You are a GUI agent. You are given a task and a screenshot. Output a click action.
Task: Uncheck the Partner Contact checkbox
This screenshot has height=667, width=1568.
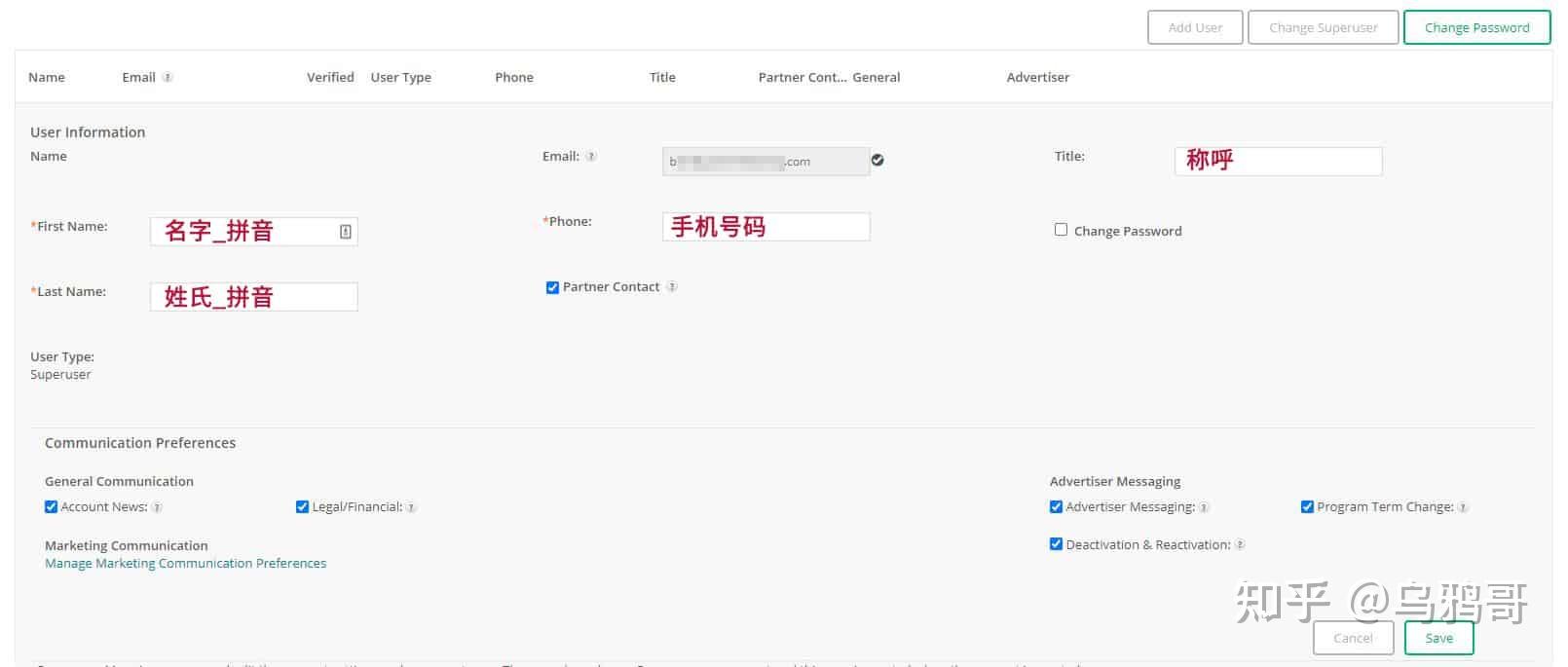[552, 287]
